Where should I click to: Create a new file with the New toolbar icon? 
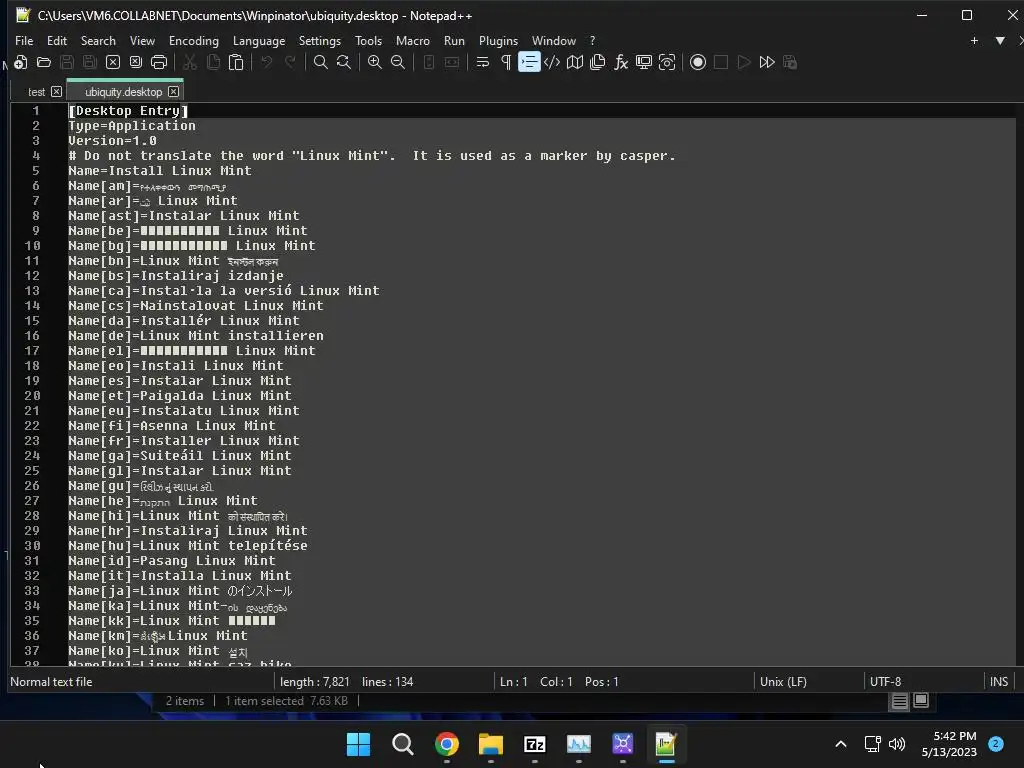pyautogui.click(x=20, y=62)
